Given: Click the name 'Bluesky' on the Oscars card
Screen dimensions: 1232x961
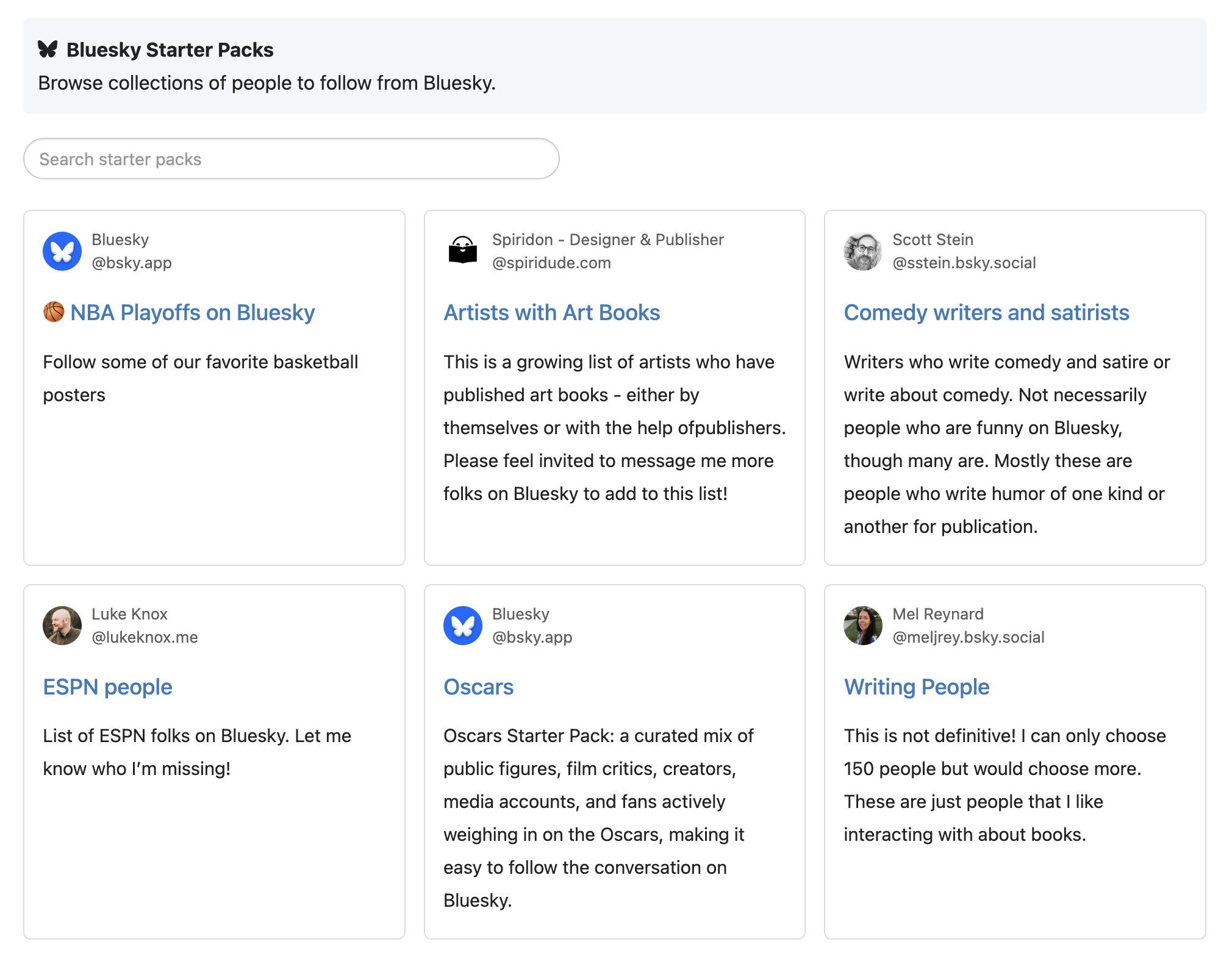Looking at the screenshot, I should pyautogui.click(x=521, y=614).
